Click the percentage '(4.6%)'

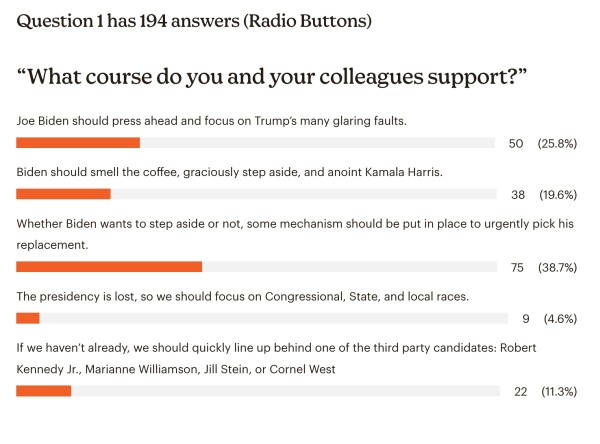[560, 319]
